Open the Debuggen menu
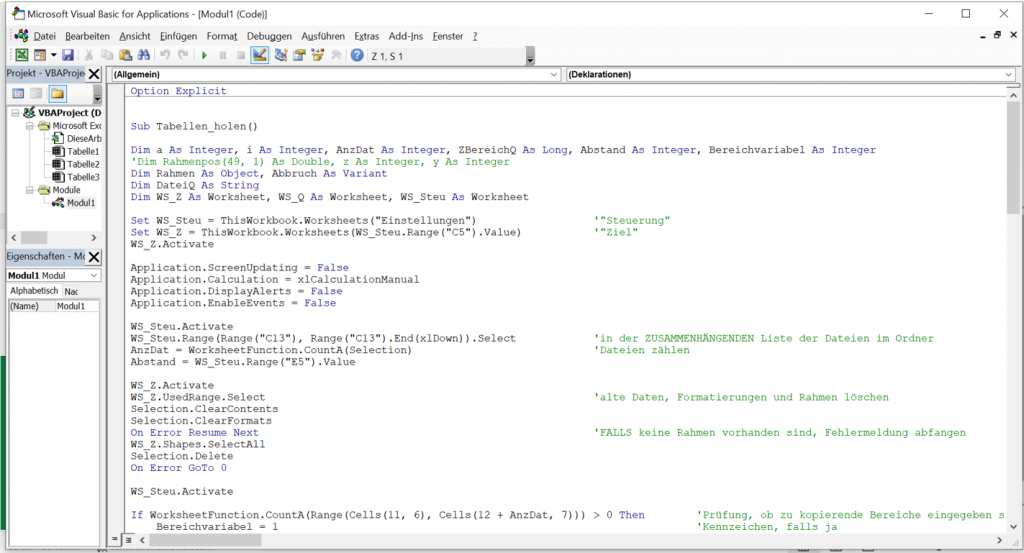 [x=269, y=36]
